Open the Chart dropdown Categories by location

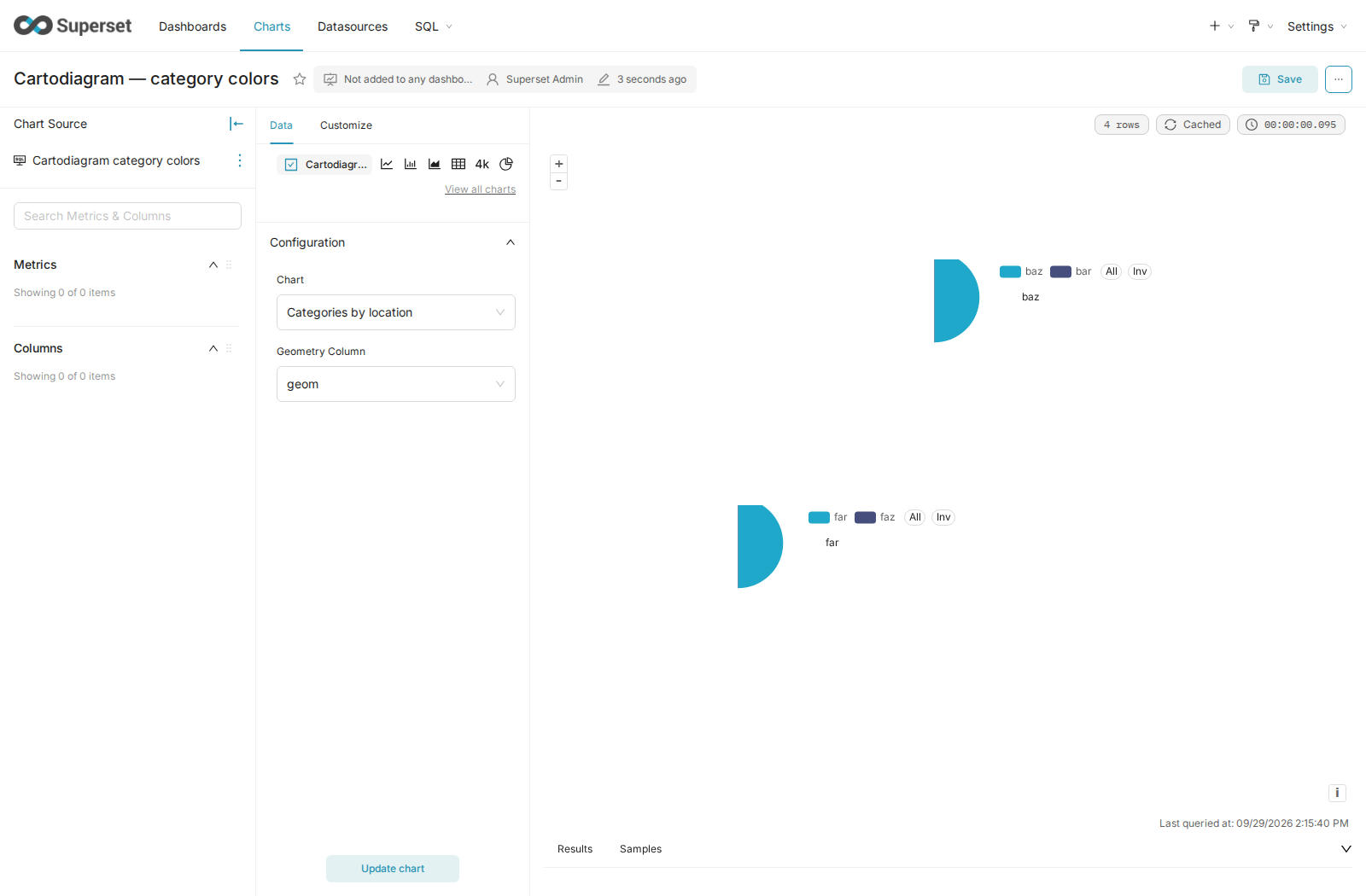point(396,312)
